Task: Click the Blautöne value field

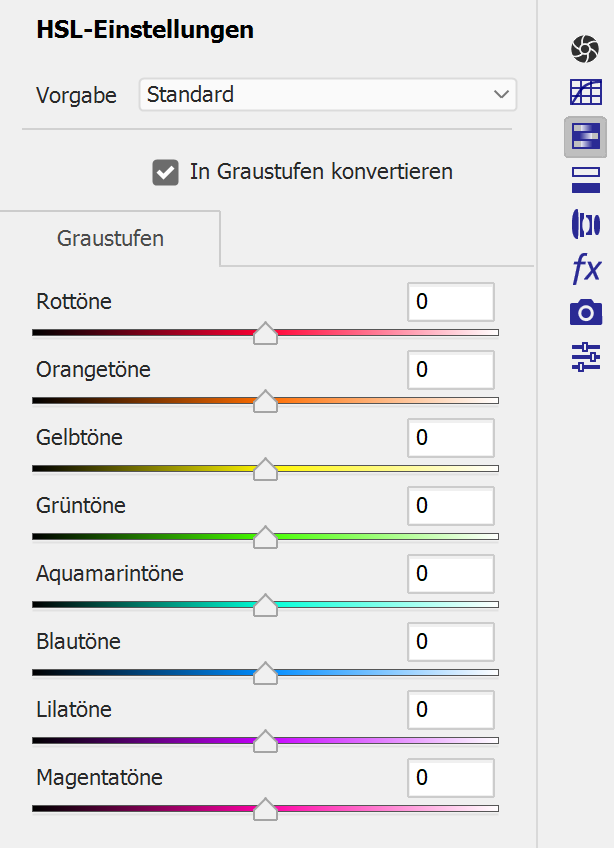Action: click(450, 642)
